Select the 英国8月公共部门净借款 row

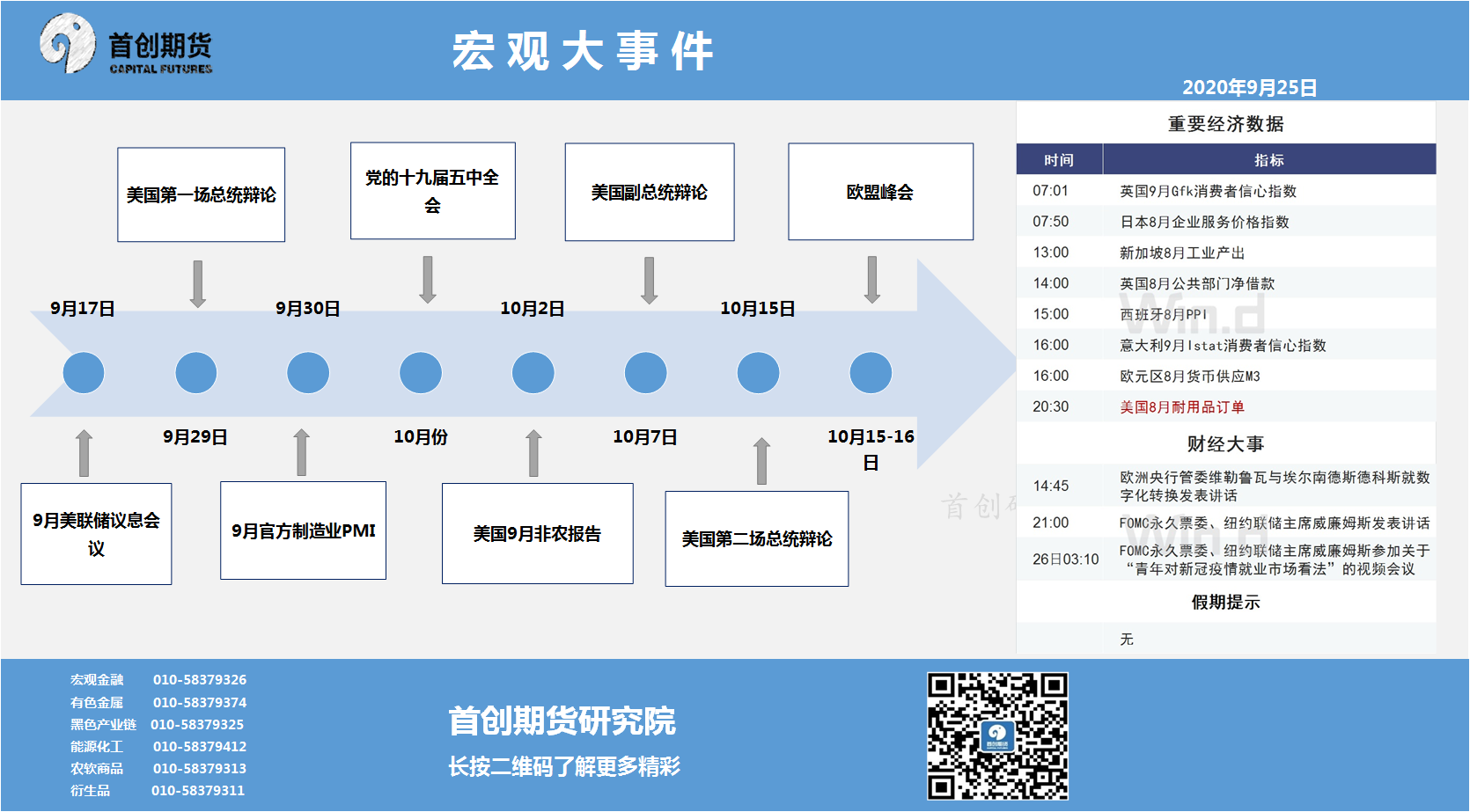click(x=1226, y=283)
